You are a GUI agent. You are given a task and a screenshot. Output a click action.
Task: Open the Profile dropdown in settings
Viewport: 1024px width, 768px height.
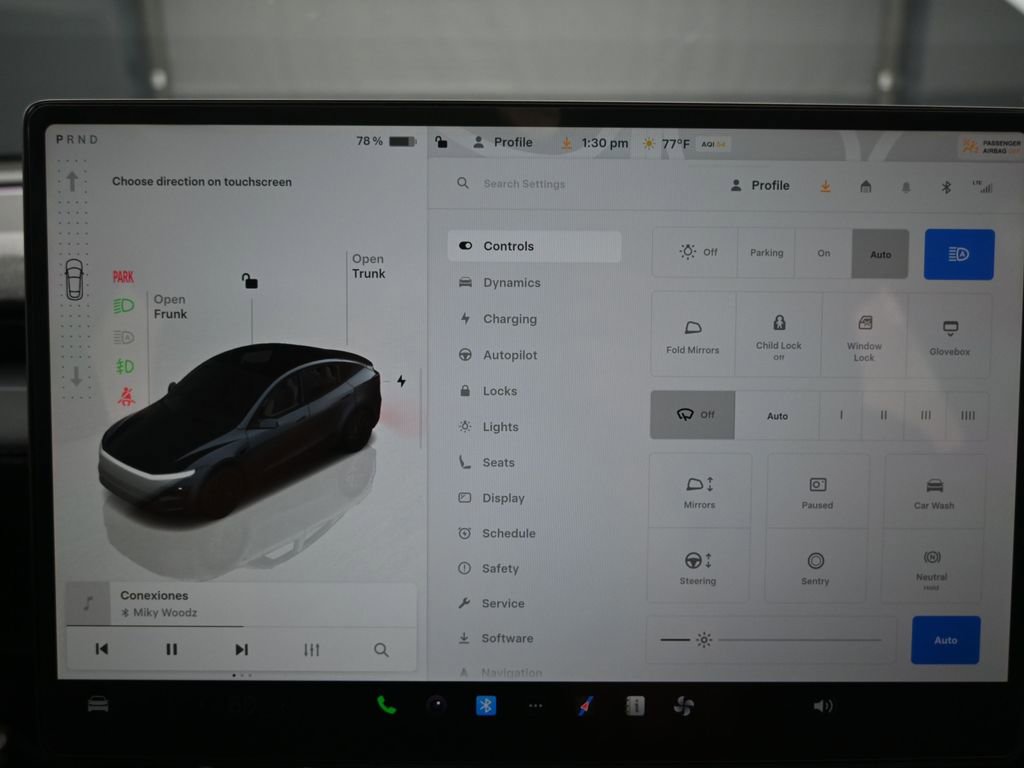coord(759,184)
